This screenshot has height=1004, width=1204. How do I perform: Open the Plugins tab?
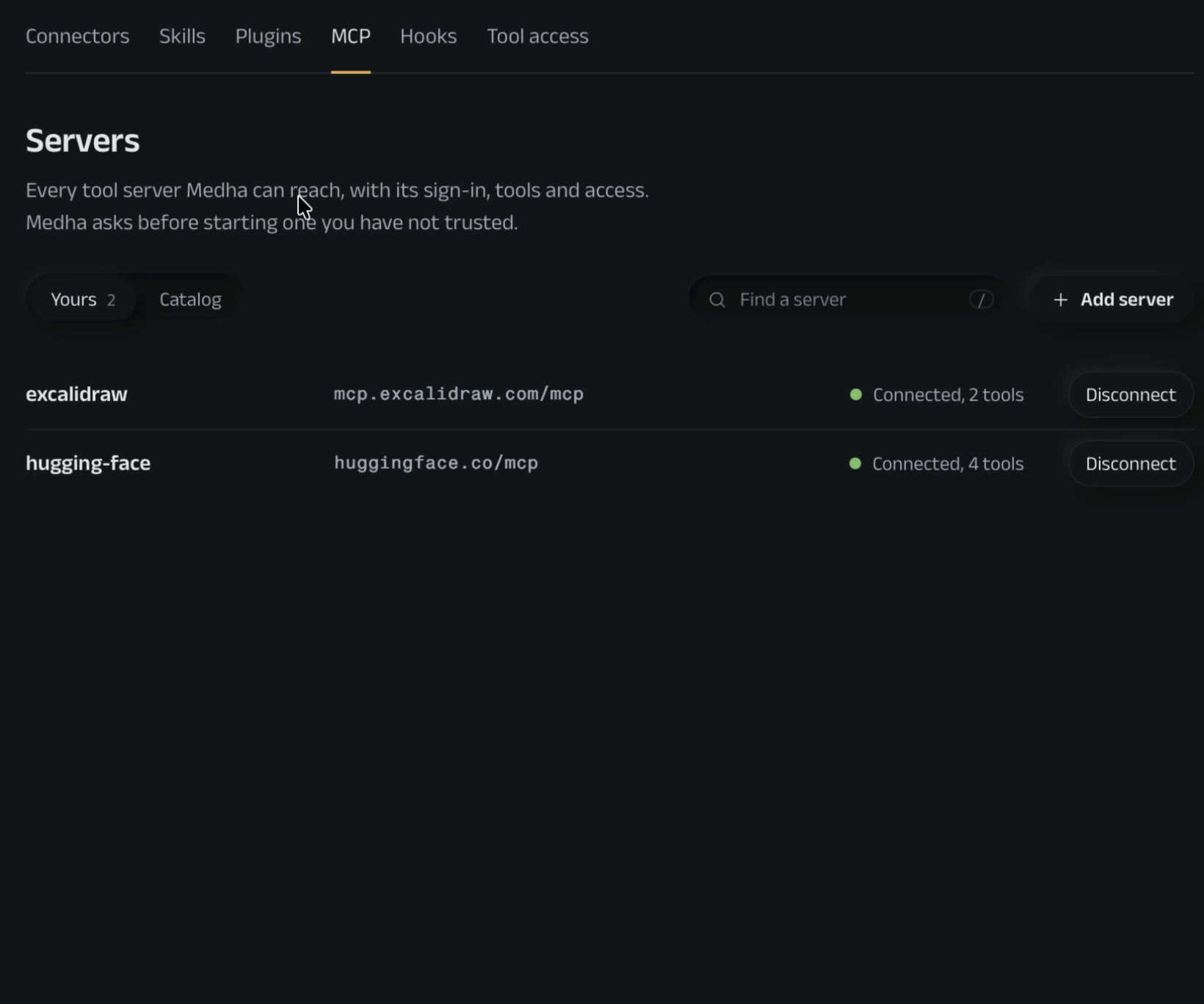[268, 36]
